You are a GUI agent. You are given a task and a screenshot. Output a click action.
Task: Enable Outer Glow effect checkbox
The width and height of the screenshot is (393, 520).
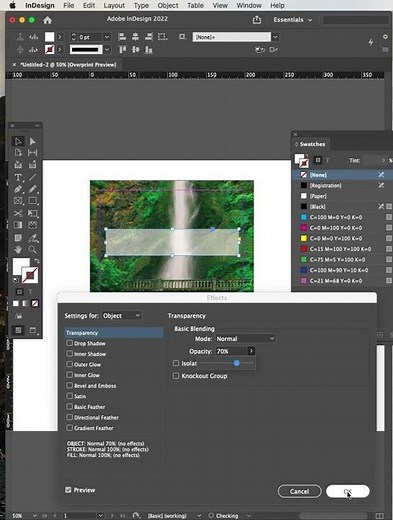pyautogui.click(x=69, y=364)
